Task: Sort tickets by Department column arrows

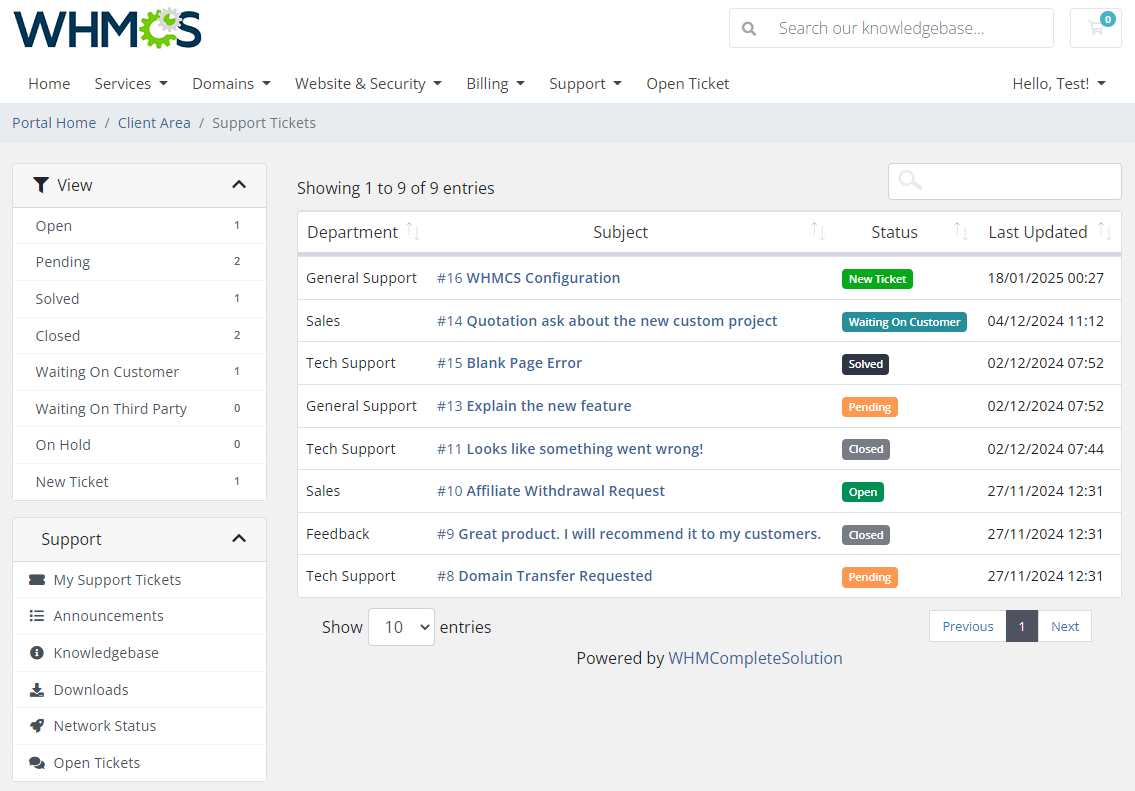Action: (x=413, y=232)
